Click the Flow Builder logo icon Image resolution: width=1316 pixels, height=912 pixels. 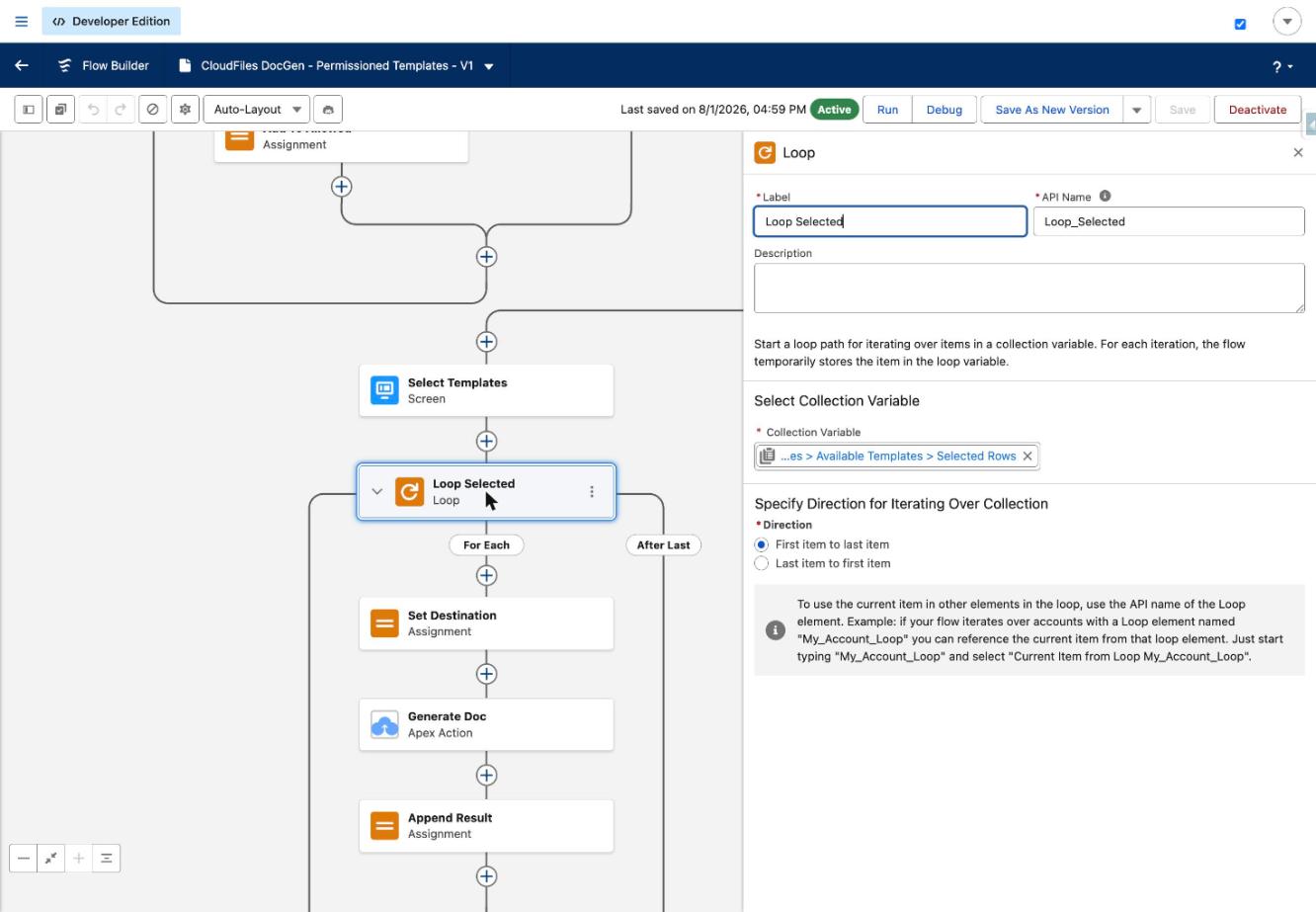[x=65, y=65]
